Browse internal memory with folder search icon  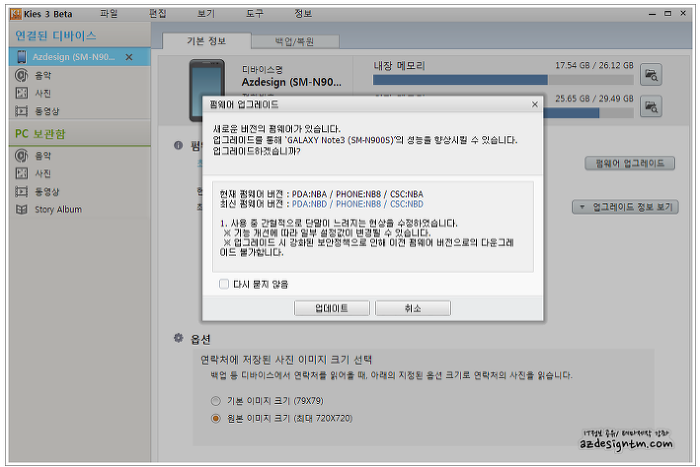tap(651, 75)
